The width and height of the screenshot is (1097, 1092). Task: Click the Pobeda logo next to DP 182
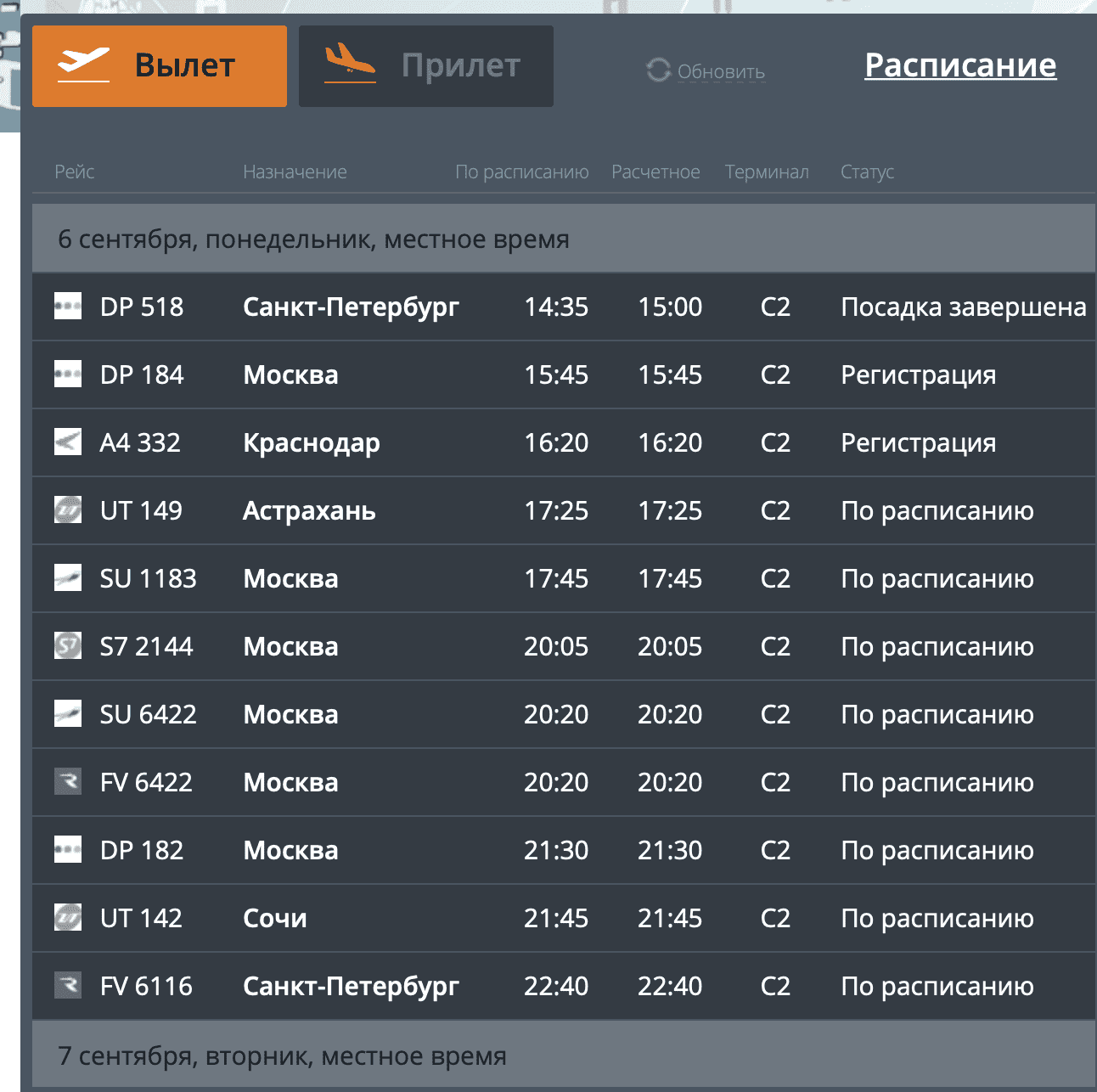pos(68,850)
